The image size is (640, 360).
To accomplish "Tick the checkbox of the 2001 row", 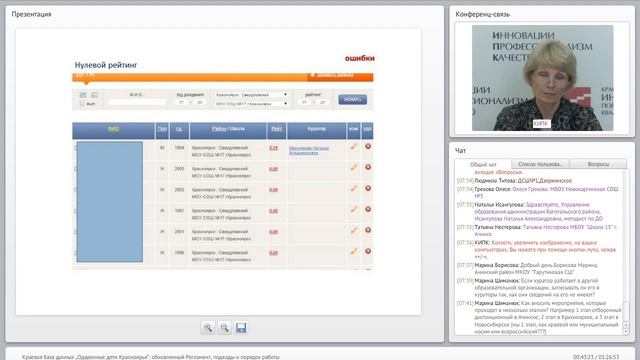I will coord(76,232).
